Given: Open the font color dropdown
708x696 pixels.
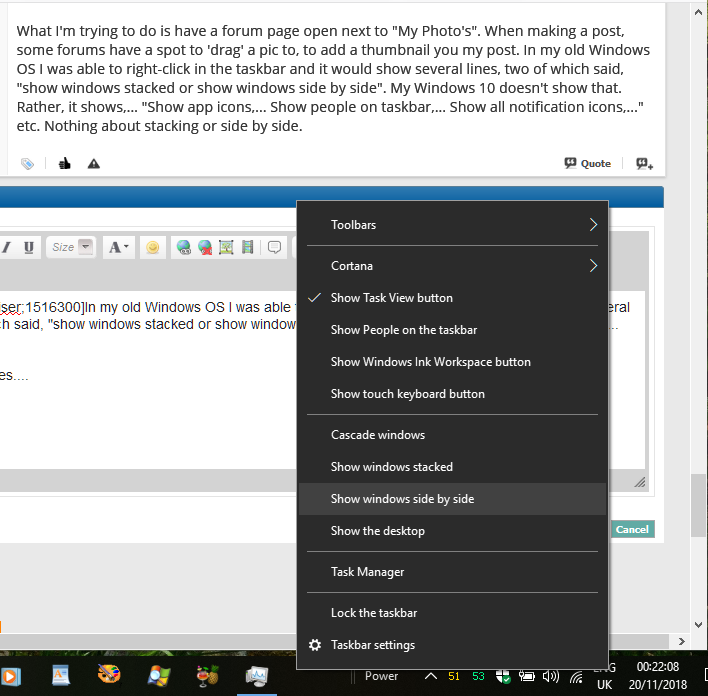Looking at the screenshot, I should [119, 247].
